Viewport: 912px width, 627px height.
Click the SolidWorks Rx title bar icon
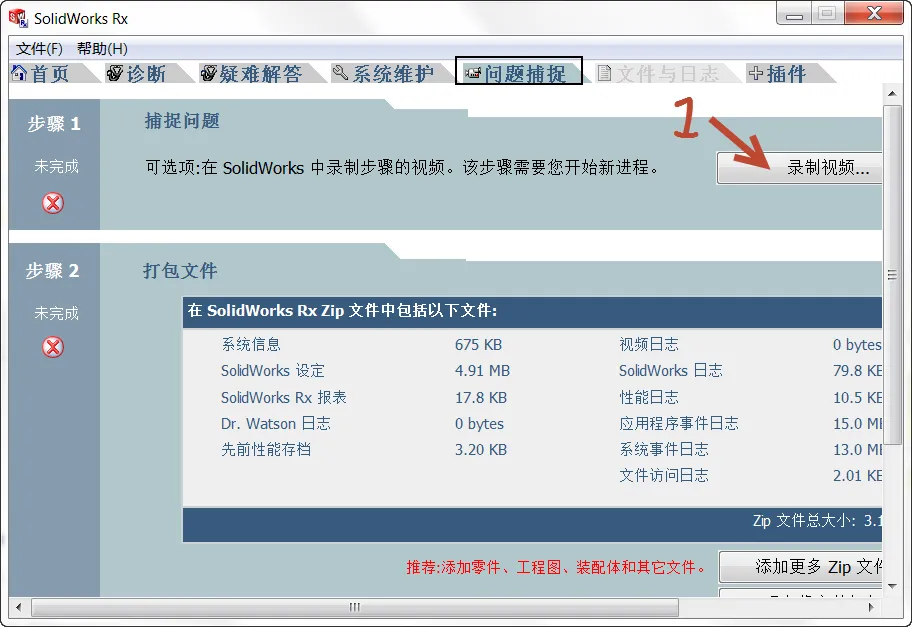[x=18, y=18]
